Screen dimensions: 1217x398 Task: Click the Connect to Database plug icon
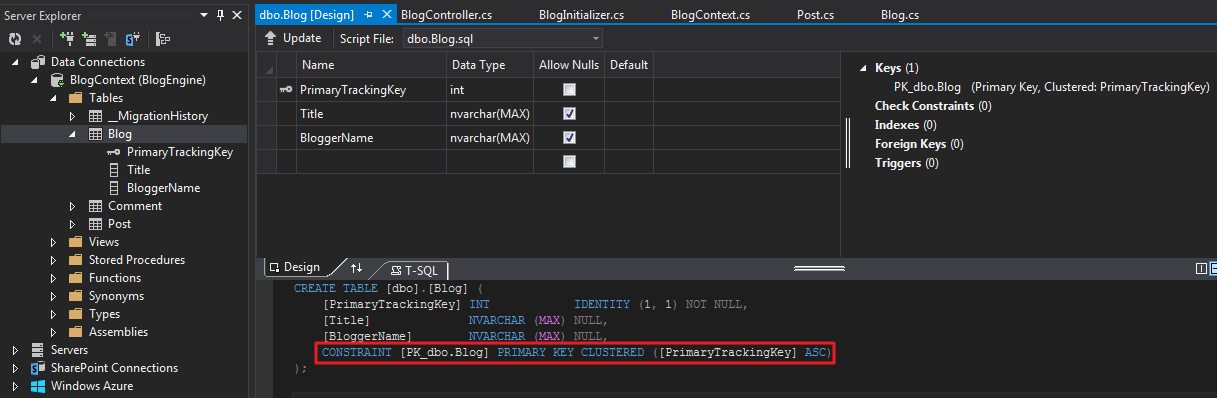(x=67, y=39)
